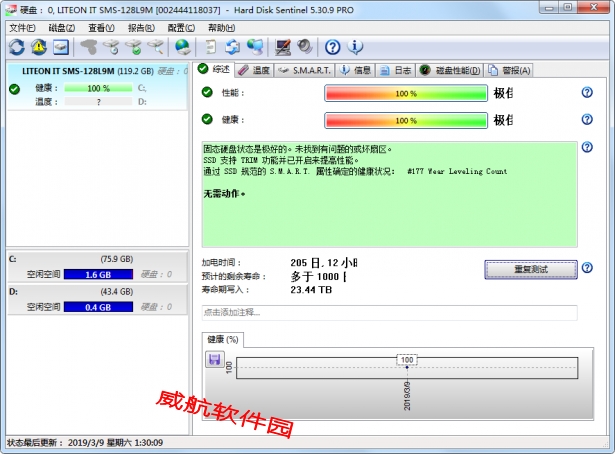Click the help icon beside the 健康 bar
Viewport: 615px width, 454px height.
(587, 119)
